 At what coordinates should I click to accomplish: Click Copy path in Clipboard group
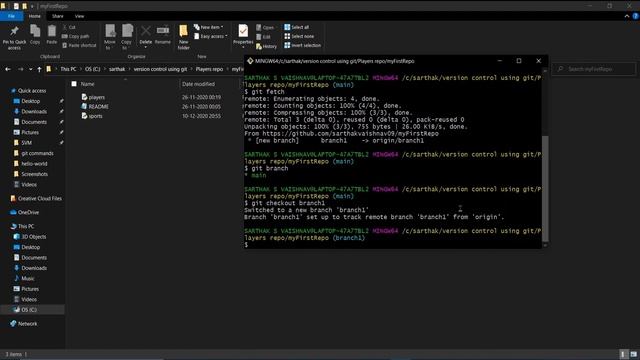[76, 36]
